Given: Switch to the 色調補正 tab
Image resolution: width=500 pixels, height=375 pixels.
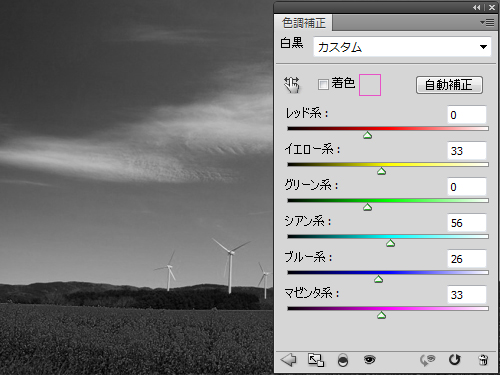Looking at the screenshot, I should 303,23.
